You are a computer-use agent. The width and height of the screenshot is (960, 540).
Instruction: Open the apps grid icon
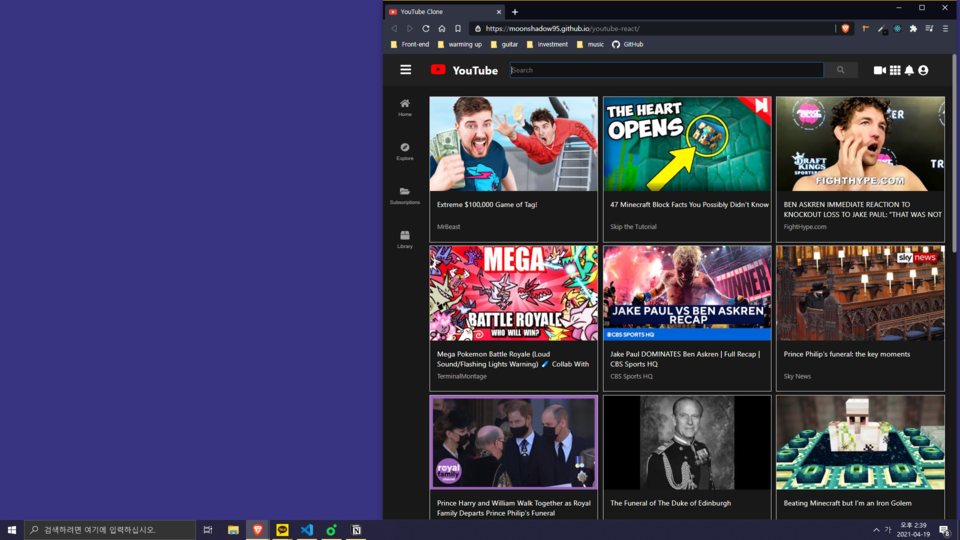coord(895,70)
